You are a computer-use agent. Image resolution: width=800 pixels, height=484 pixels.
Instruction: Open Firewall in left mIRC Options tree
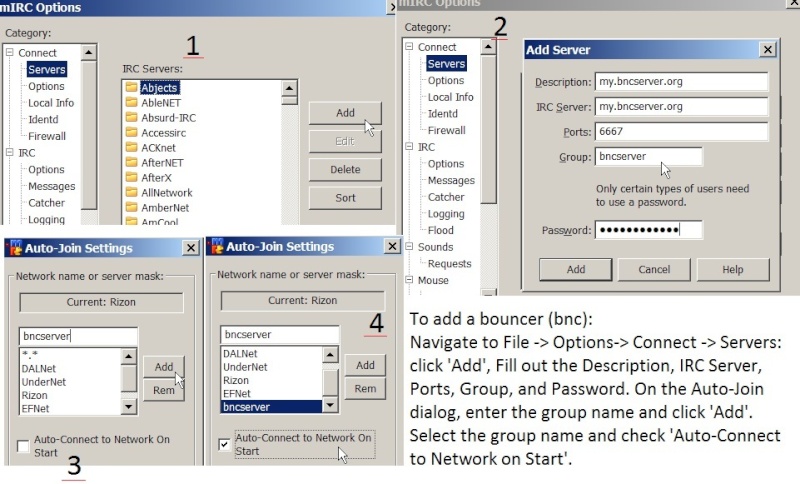(x=46, y=136)
